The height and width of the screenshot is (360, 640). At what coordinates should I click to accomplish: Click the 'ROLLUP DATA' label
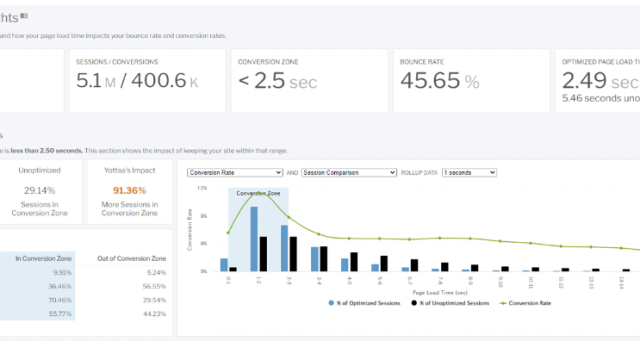click(419, 173)
